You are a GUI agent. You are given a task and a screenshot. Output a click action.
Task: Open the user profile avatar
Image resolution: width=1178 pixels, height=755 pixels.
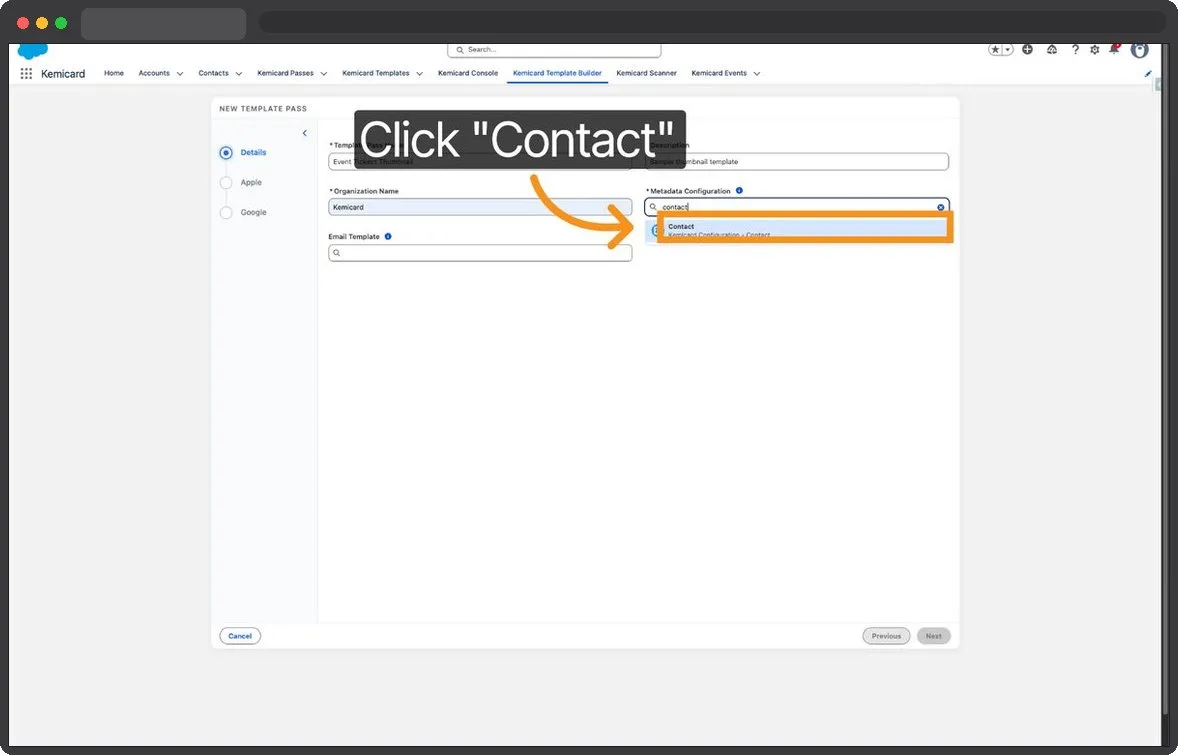pyautogui.click(x=1140, y=50)
